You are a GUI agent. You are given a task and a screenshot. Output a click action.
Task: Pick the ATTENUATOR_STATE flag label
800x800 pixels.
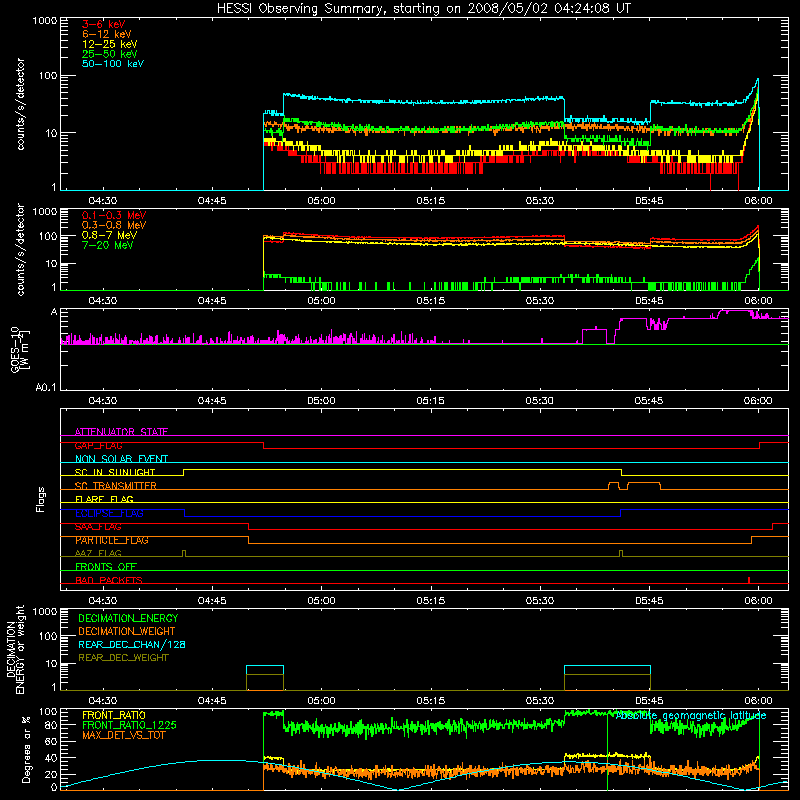121,432
